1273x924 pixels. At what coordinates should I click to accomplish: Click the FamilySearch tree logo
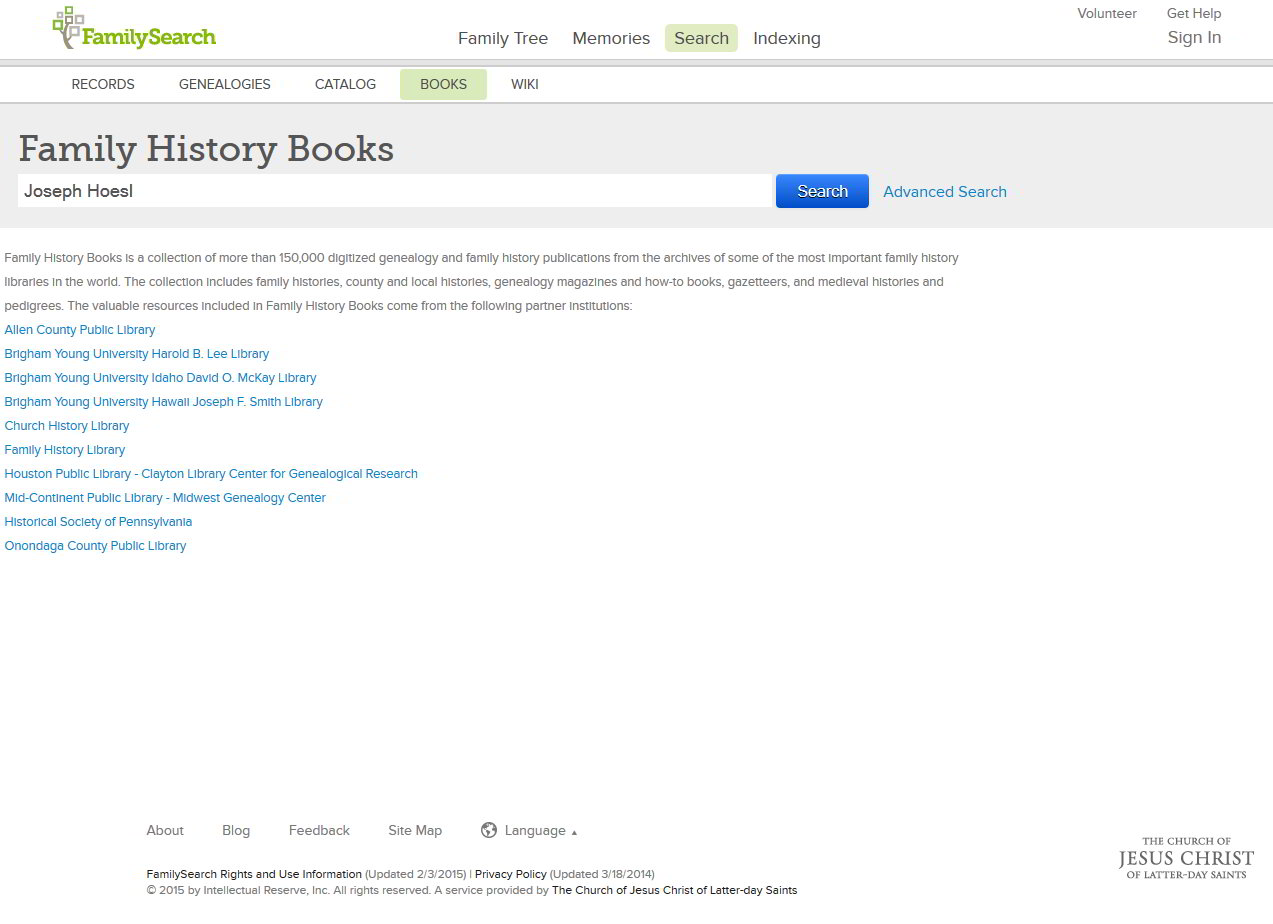[x=134, y=29]
